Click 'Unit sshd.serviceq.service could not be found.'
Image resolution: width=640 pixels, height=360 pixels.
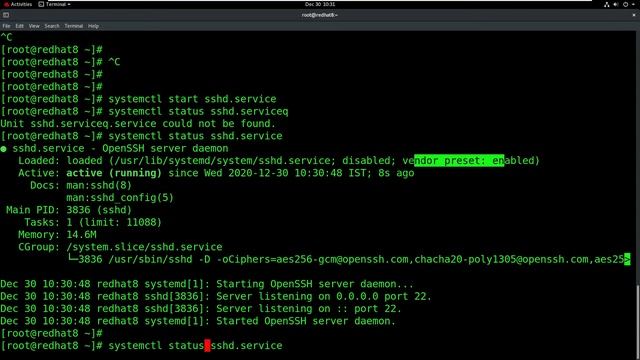[x=138, y=123]
